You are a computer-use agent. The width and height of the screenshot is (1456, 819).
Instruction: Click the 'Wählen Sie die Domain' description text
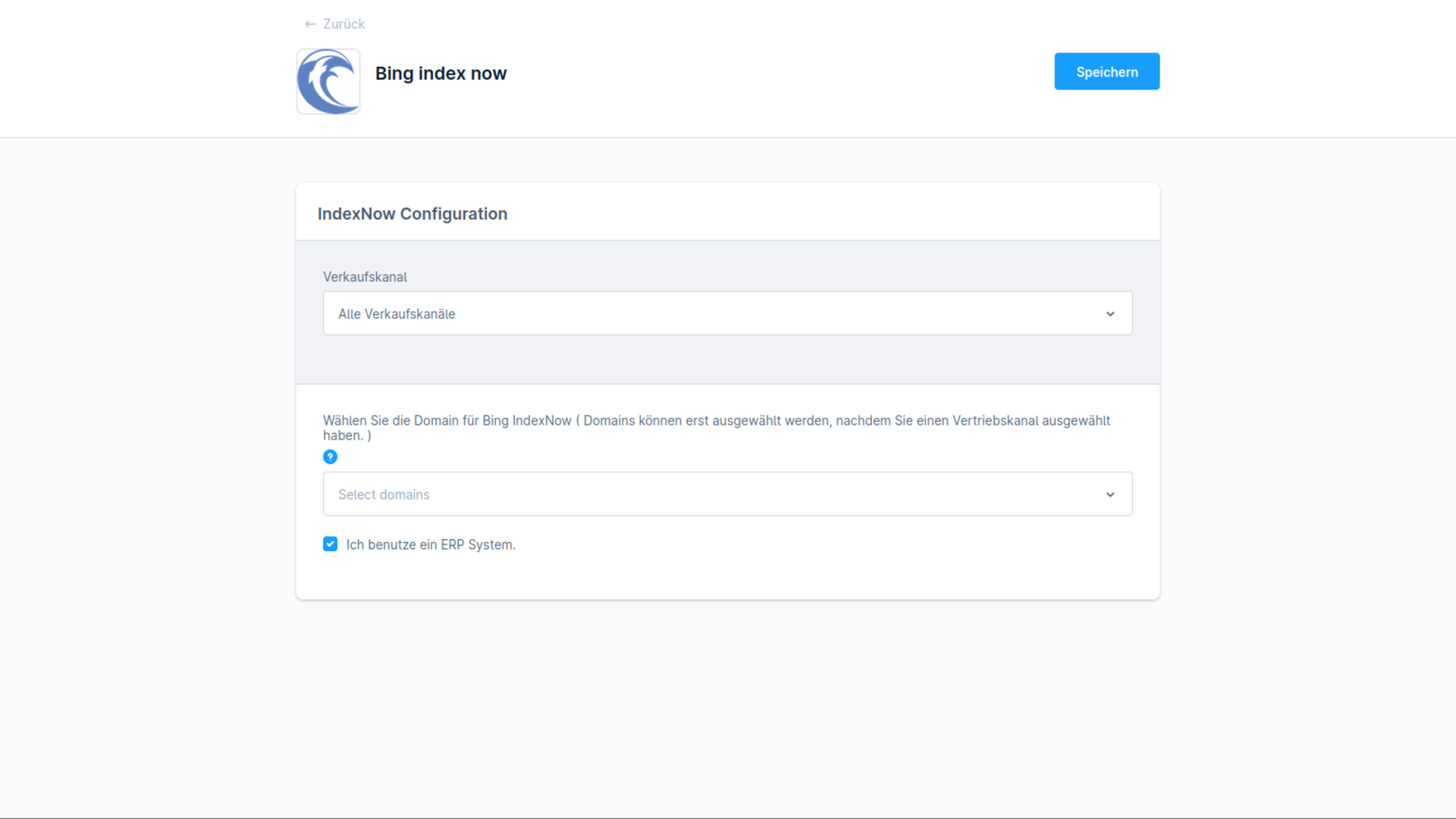[x=716, y=421]
